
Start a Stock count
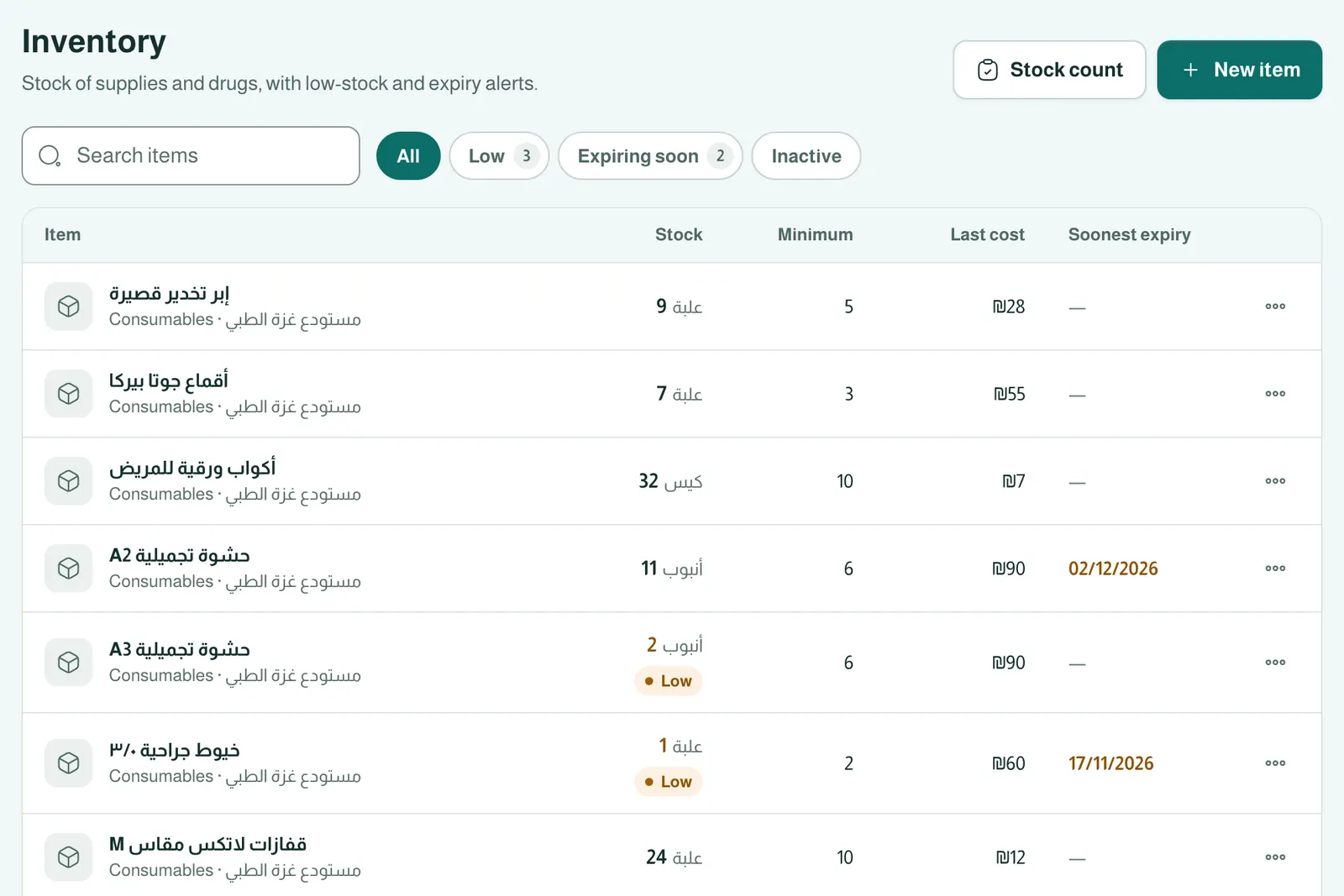pyautogui.click(x=1049, y=70)
